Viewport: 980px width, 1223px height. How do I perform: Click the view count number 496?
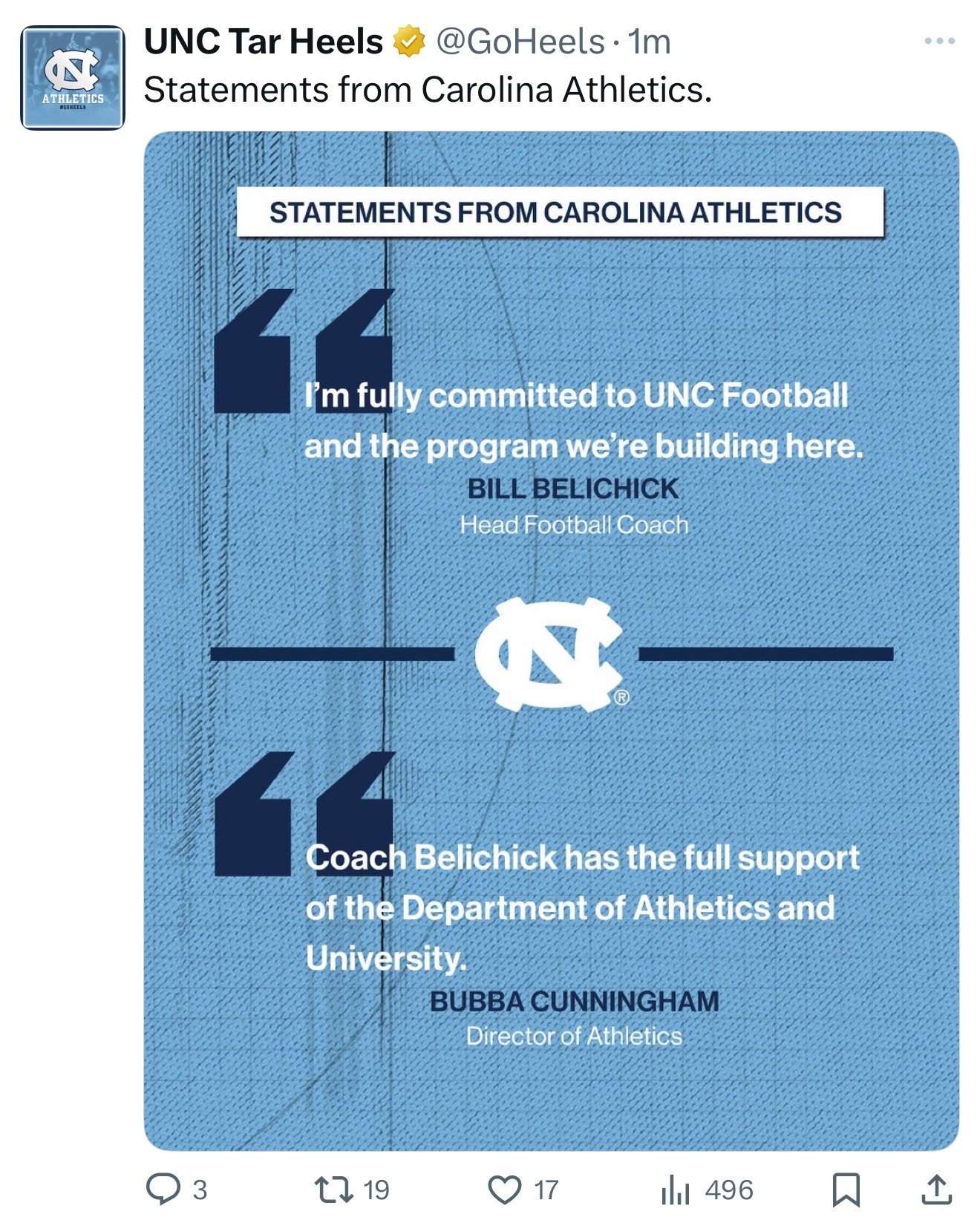(729, 1190)
